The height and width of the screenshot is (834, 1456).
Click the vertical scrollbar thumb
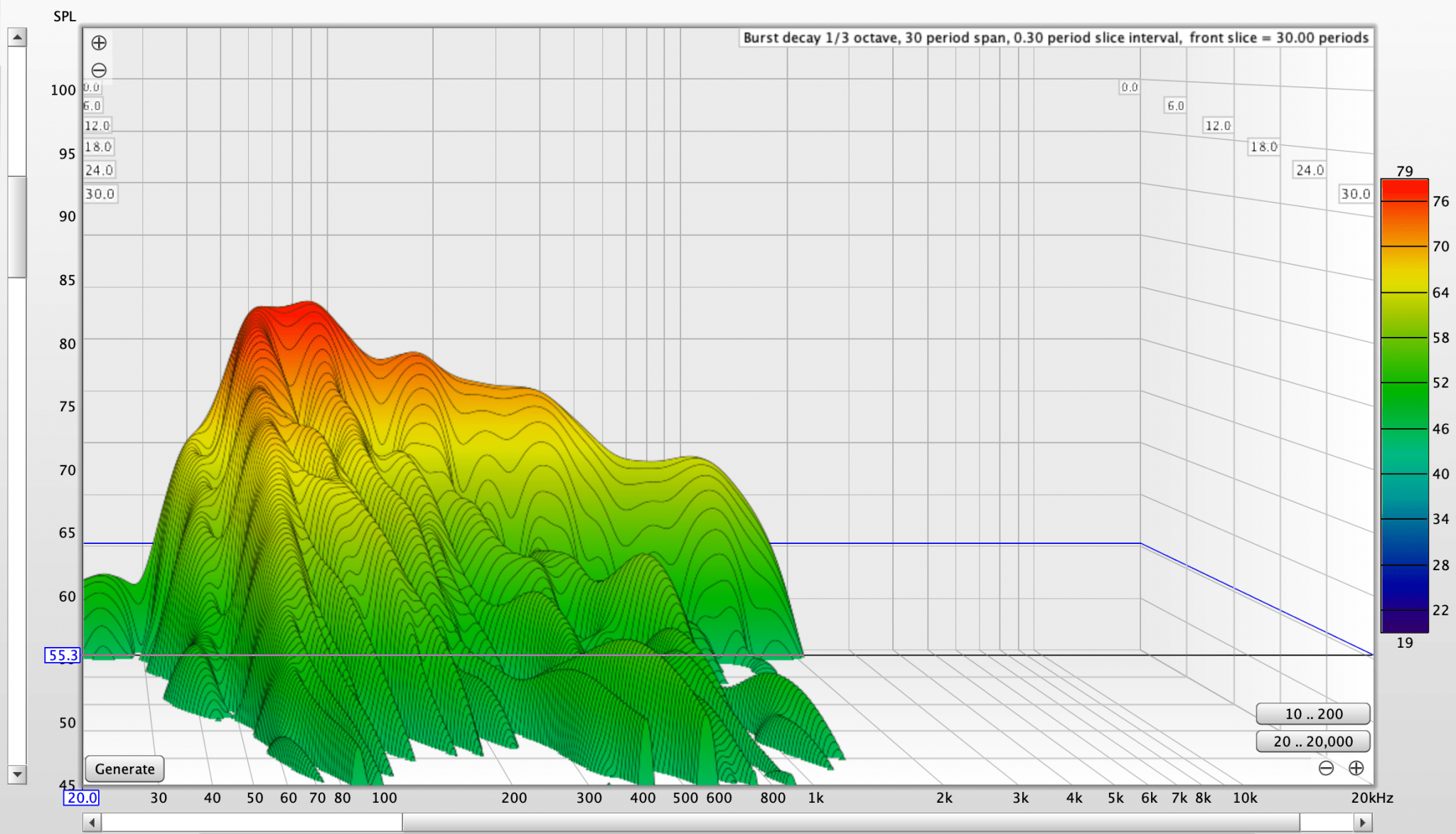[x=17, y=226]
